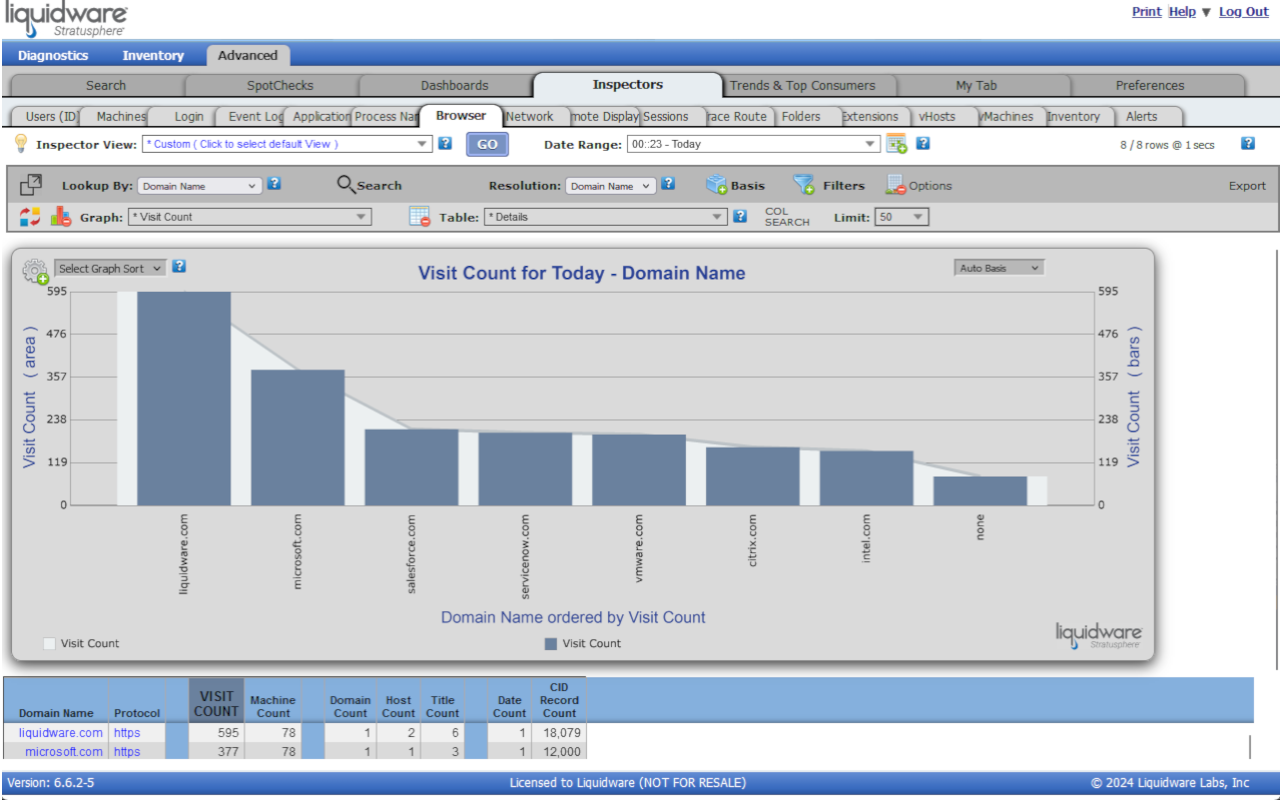The width and height of the screenshot is (1280, 800).
Task: Select the Login inspector tab
Action: [x=189, y=117]
